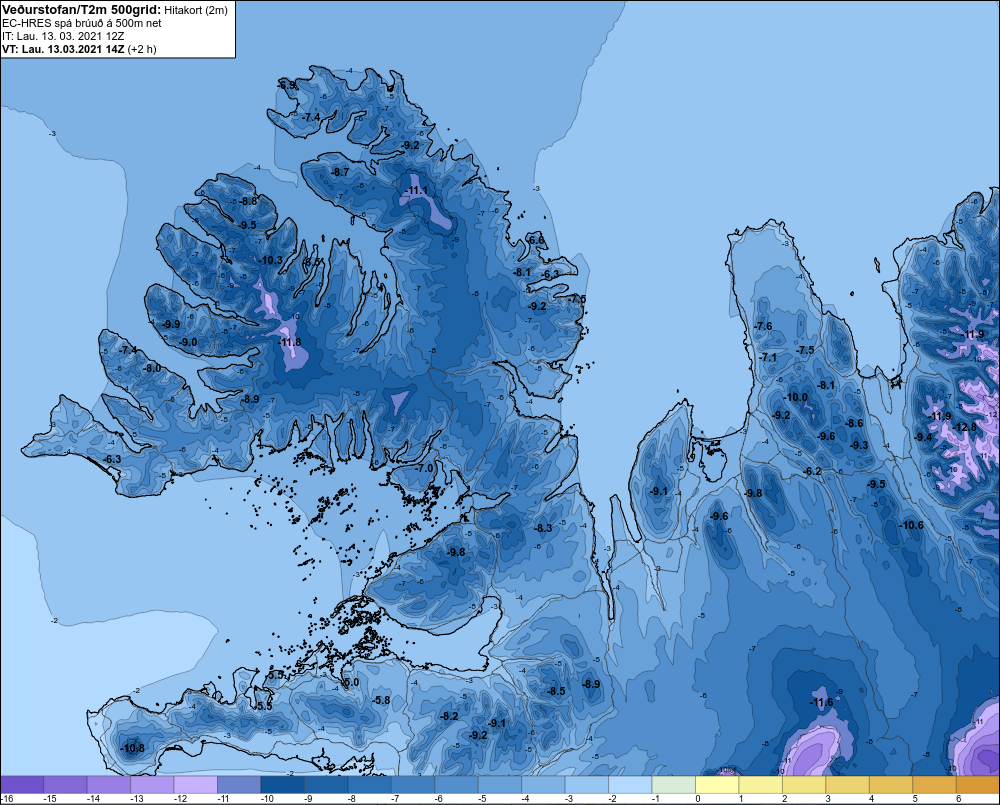Image resolution: width=1000 pixels, height=805 pixels.
Task: Select the -8.2 temperature value
Action: (450, 716)
